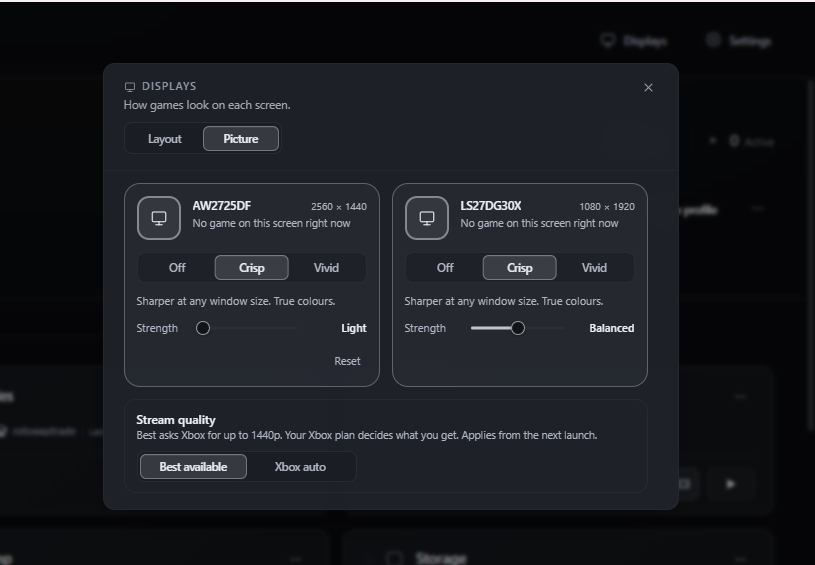Click the LS27DG30X monitor name
Screen dimensions: 815x565
(491, 206)
